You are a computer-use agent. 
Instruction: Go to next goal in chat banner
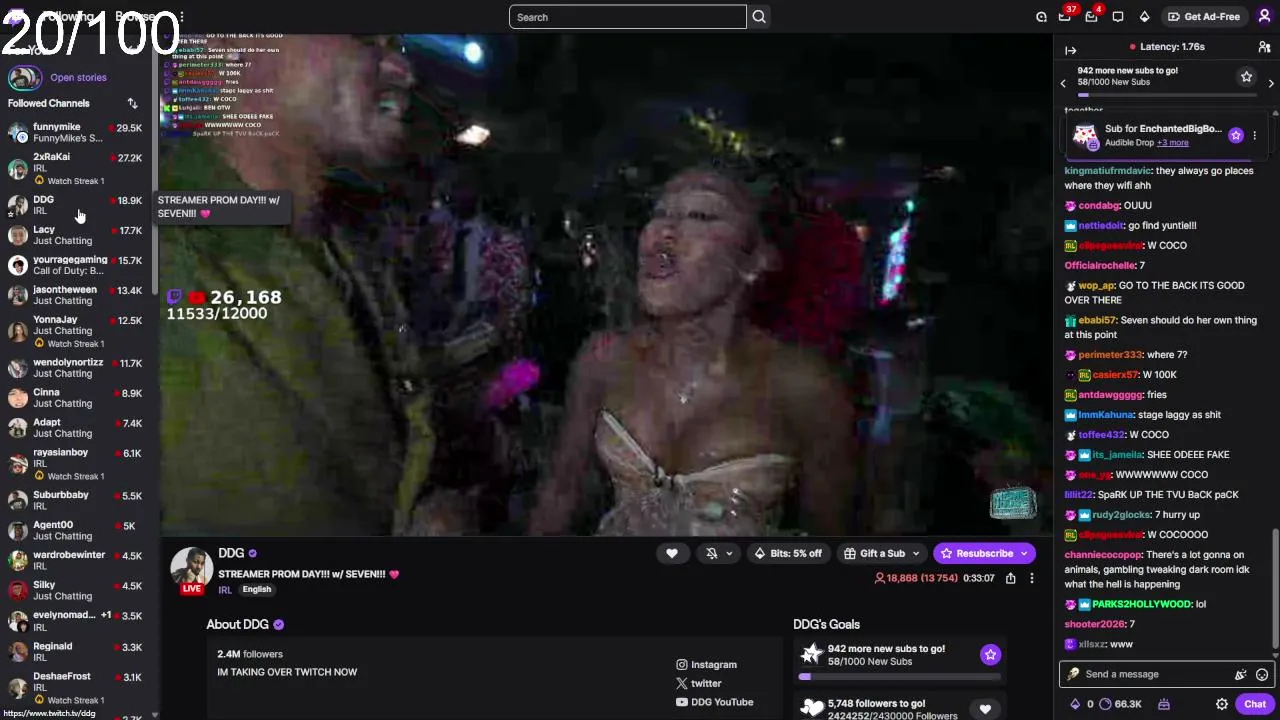(1271, 83)
